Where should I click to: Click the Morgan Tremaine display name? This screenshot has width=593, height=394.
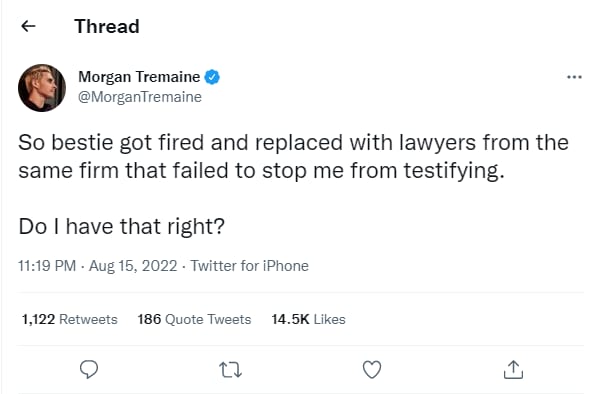[139, 77]
